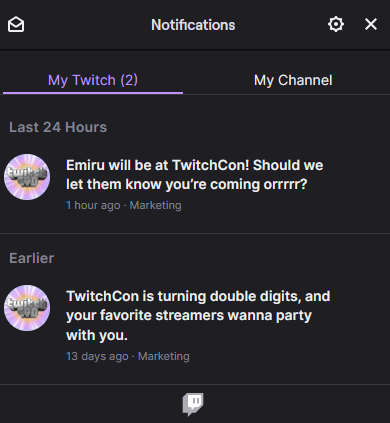Select the TwitchCon avatar in Earlier section
Screen dimensions: 390x423
coord(27,308)
